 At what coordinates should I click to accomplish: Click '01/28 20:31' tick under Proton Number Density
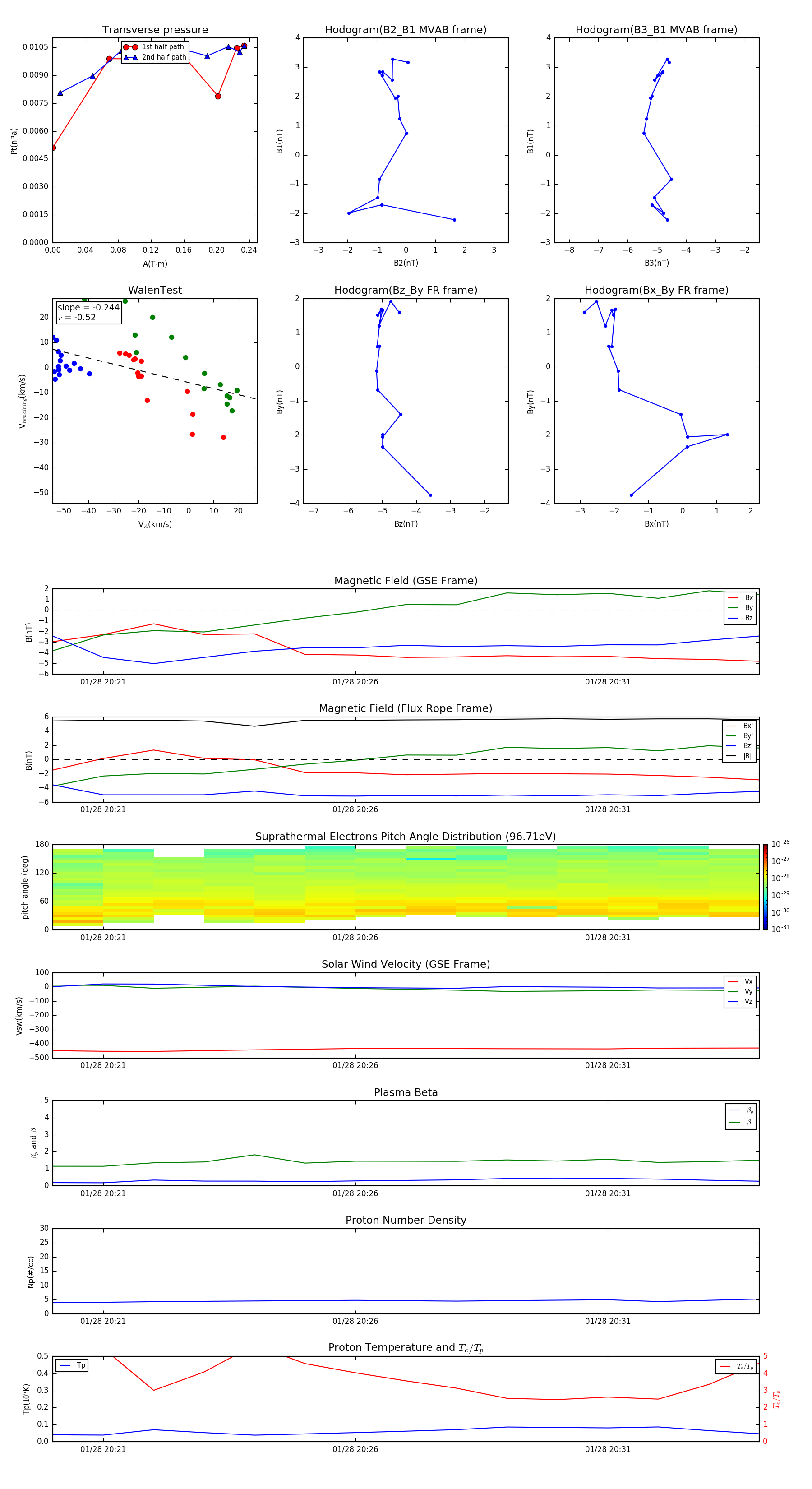click(607, 1321)
